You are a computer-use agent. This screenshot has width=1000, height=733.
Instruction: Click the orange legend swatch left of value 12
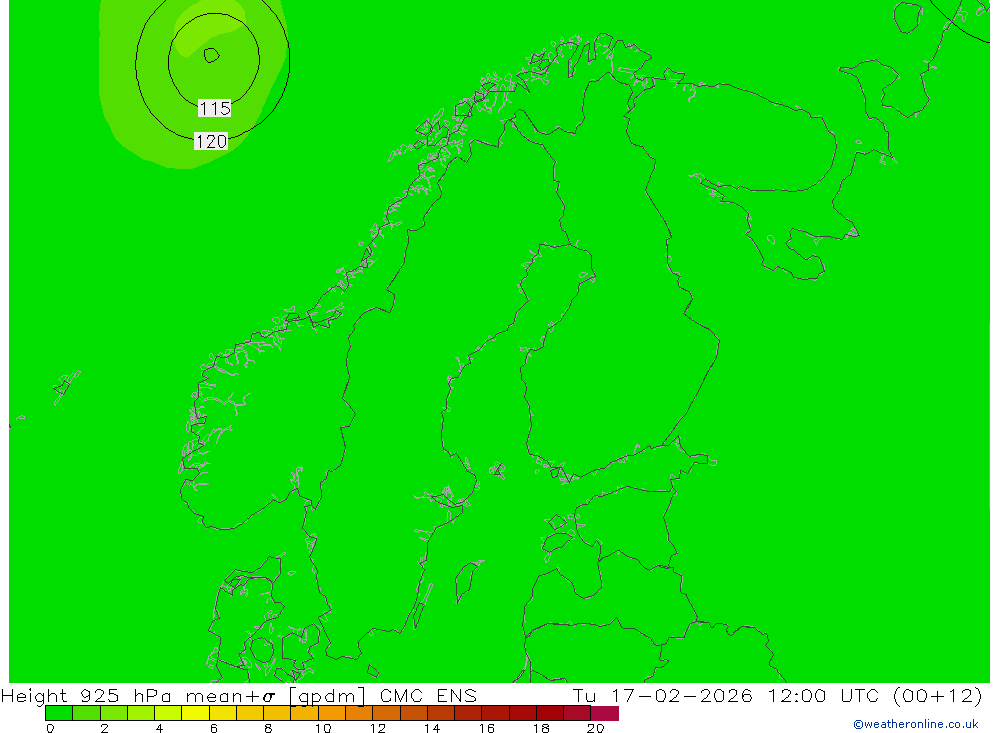click(x=359, y=713)
